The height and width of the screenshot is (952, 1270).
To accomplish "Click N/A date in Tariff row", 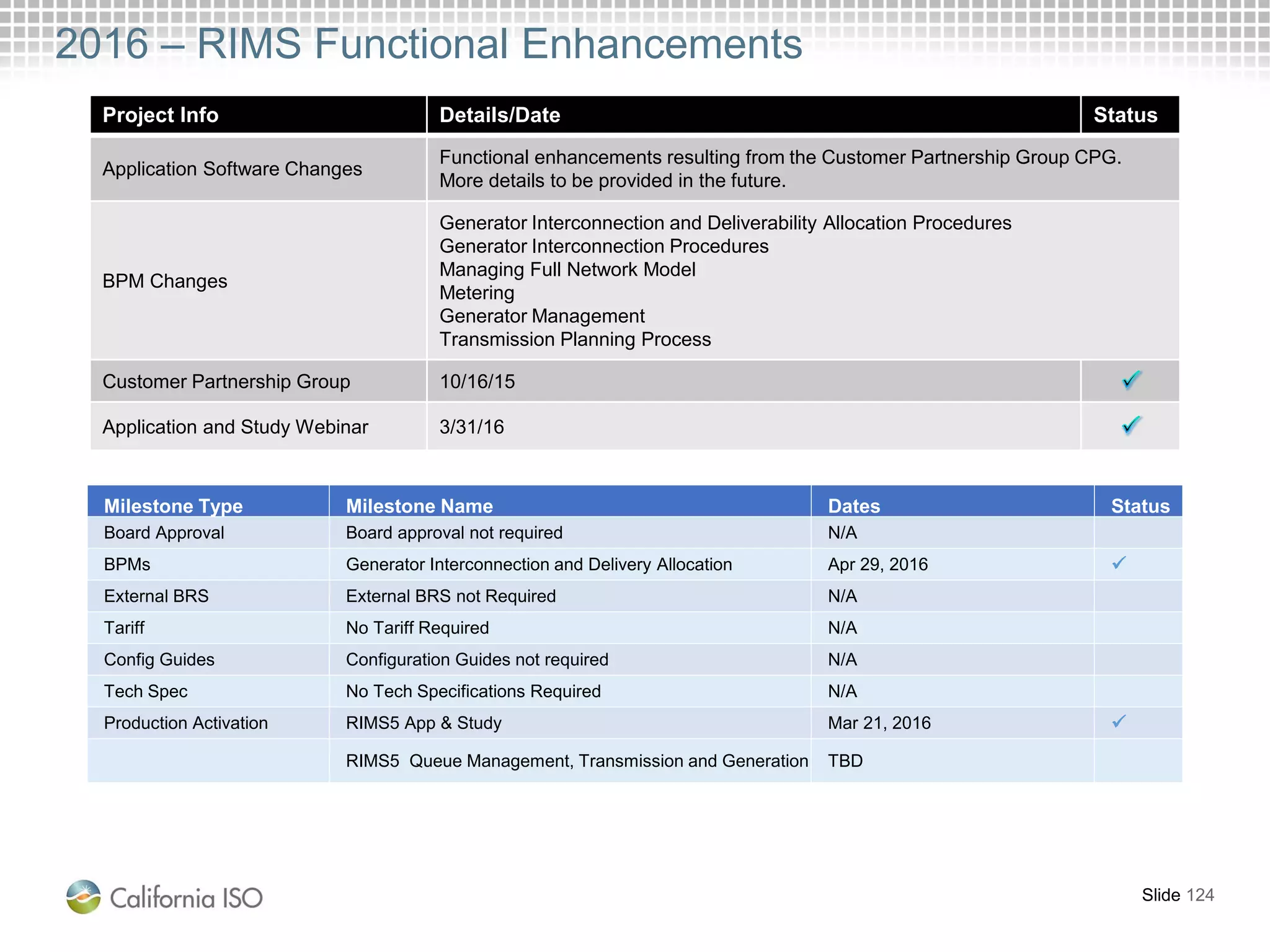I will tap(842, 628).
